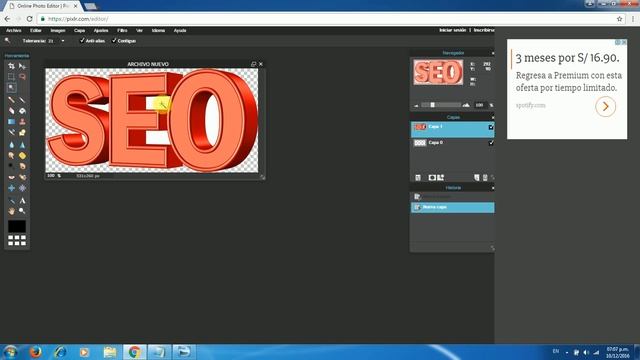The width and height of the screenshot is (640, 360).
Task: Open the Imagen menu
Action: [58, 31]
